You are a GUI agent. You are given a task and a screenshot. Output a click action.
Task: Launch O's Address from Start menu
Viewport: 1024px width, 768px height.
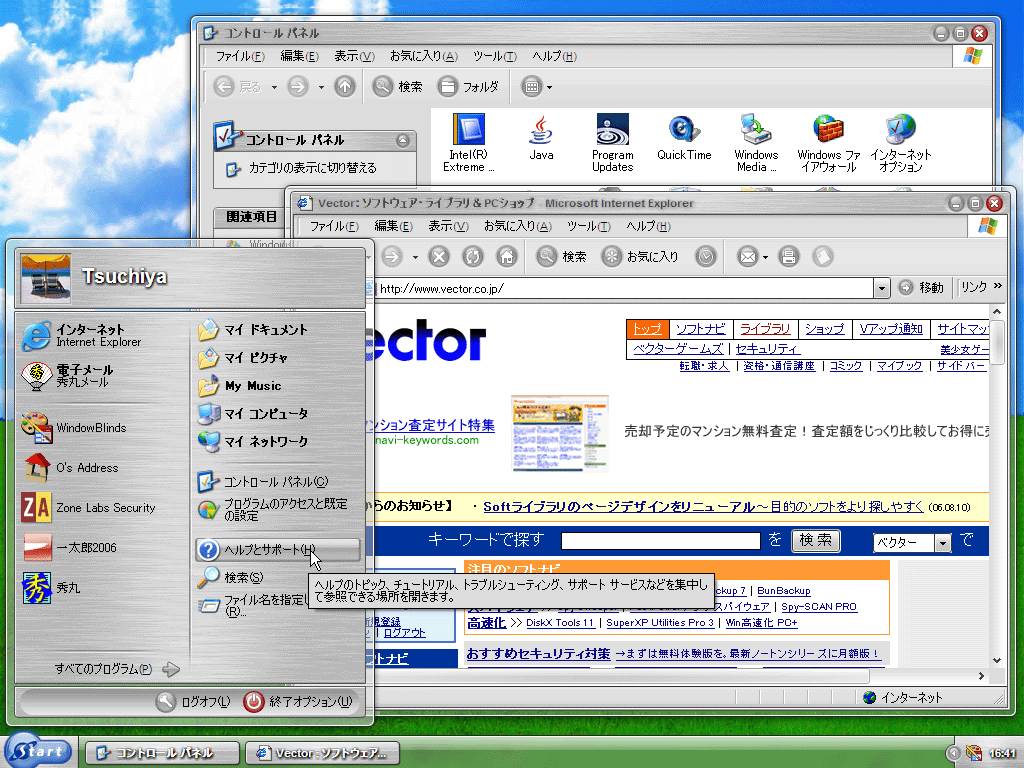pyautogui.click(x=70, y=468)
